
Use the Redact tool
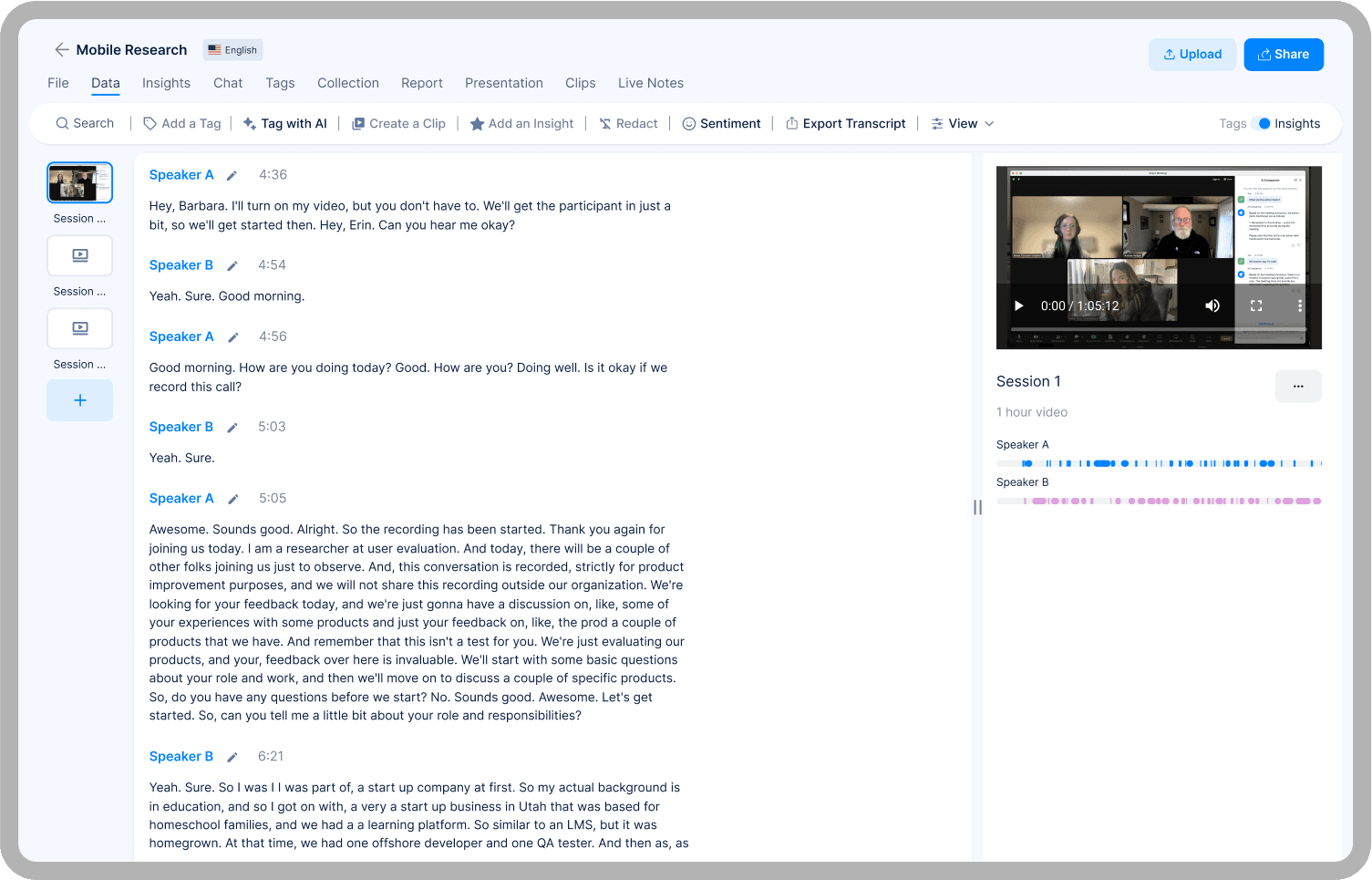pos(628,123)
